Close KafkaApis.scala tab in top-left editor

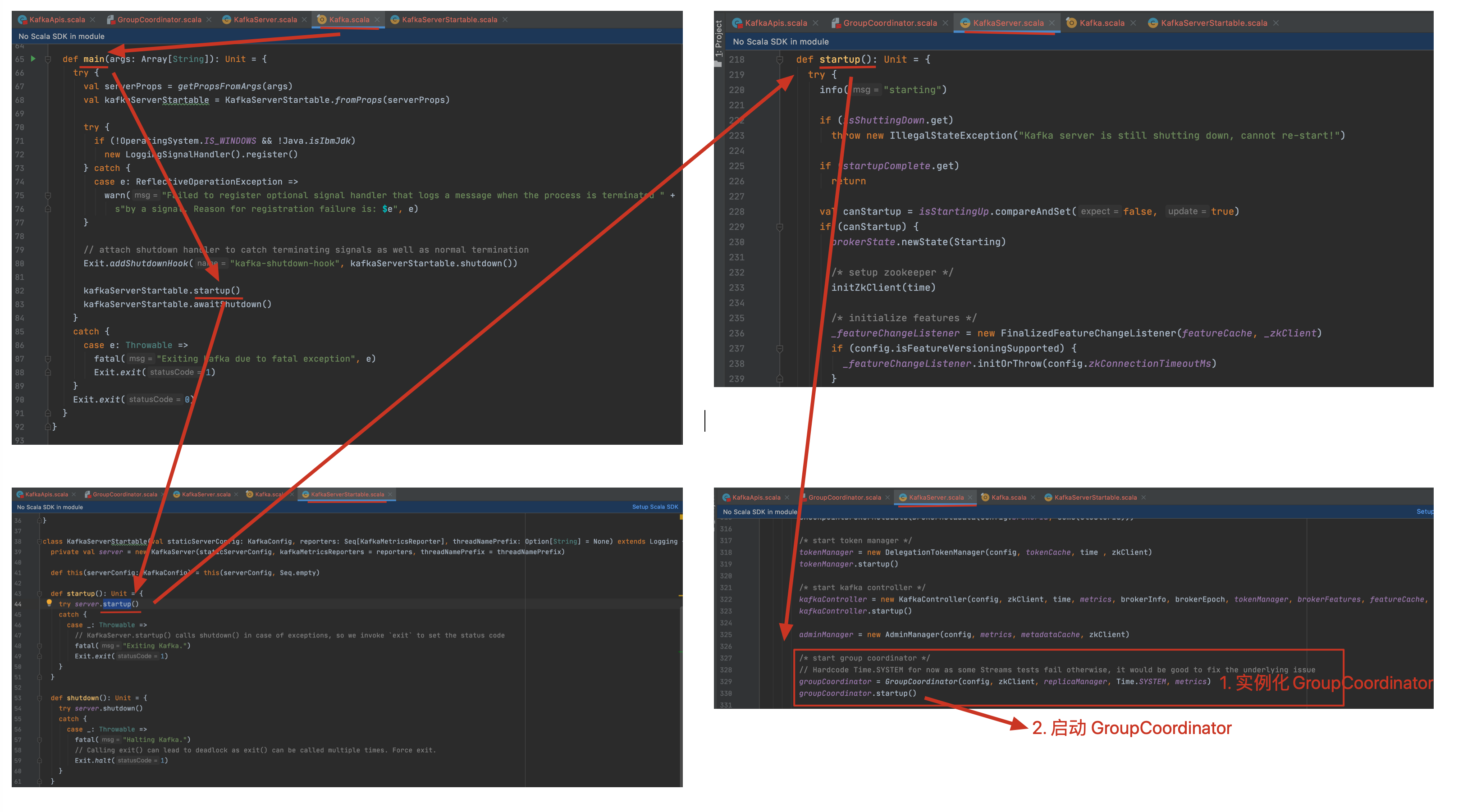click(92, 19)
